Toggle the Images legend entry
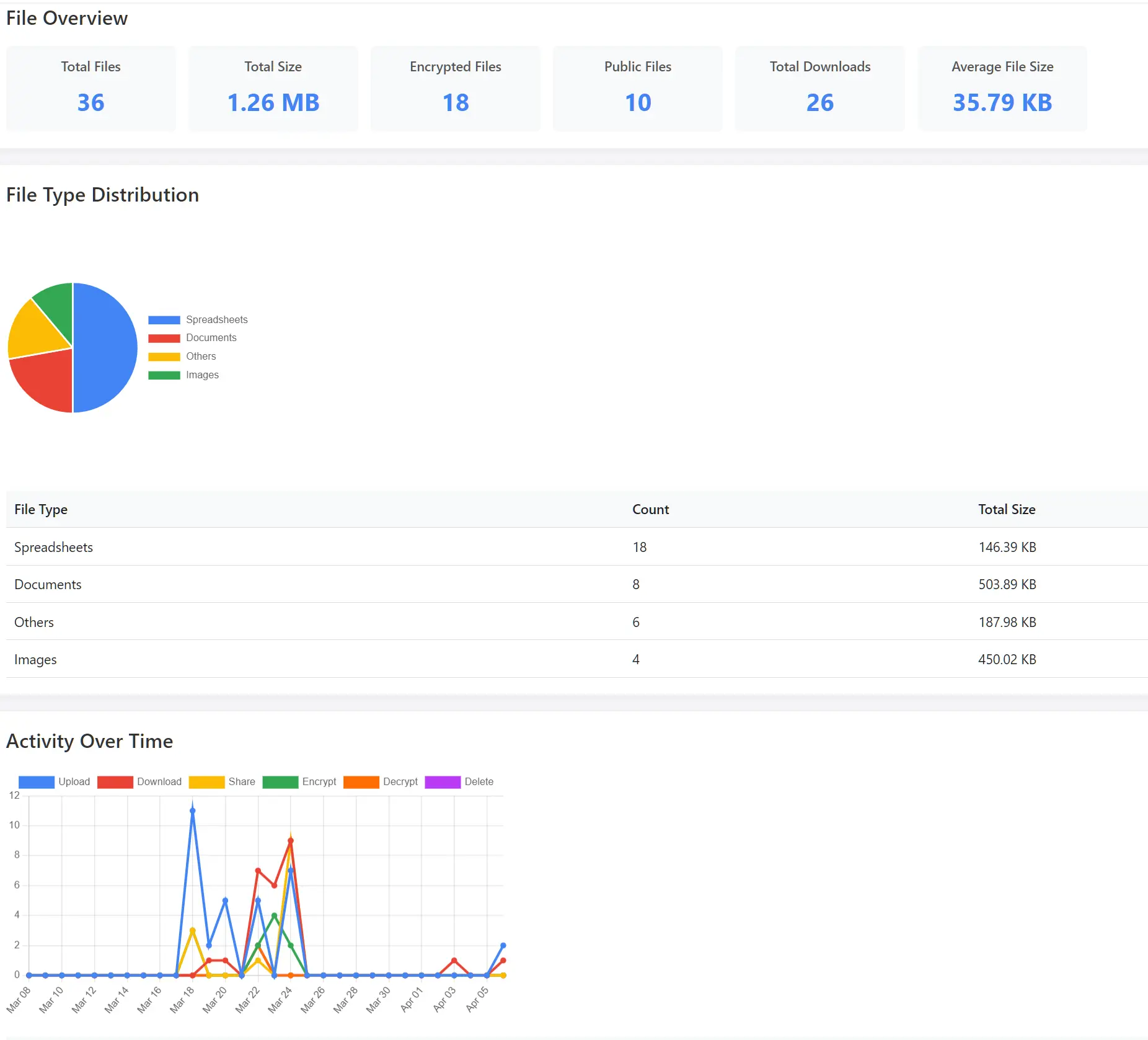Screen dimensions: 1148x1040 (202, 375)
